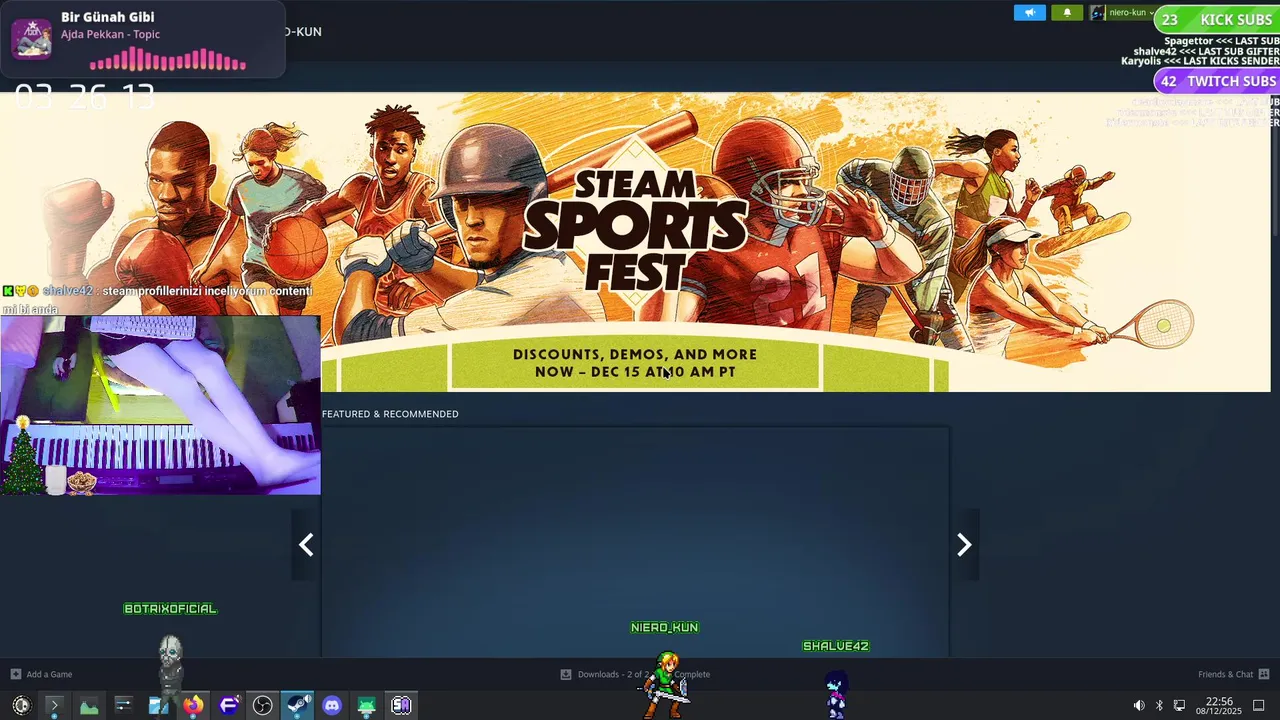
Task: Switch to OBS Studio in taskbar
Action: 263,705
